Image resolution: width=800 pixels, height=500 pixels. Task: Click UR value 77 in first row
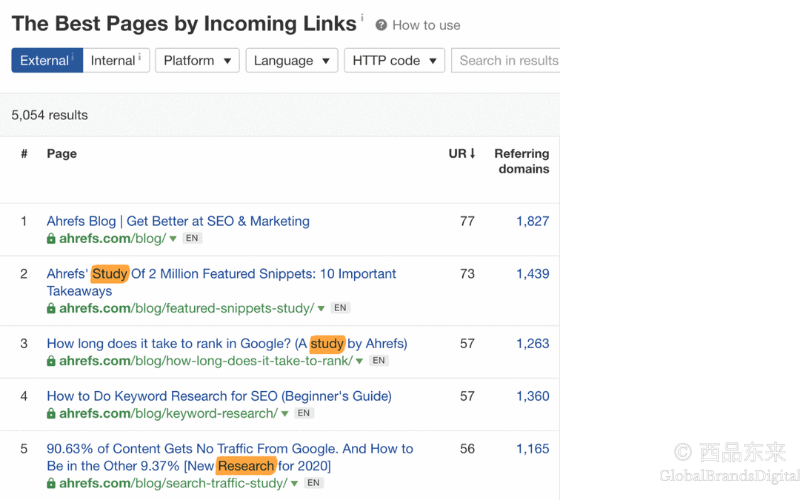click(x=467, y=221)
